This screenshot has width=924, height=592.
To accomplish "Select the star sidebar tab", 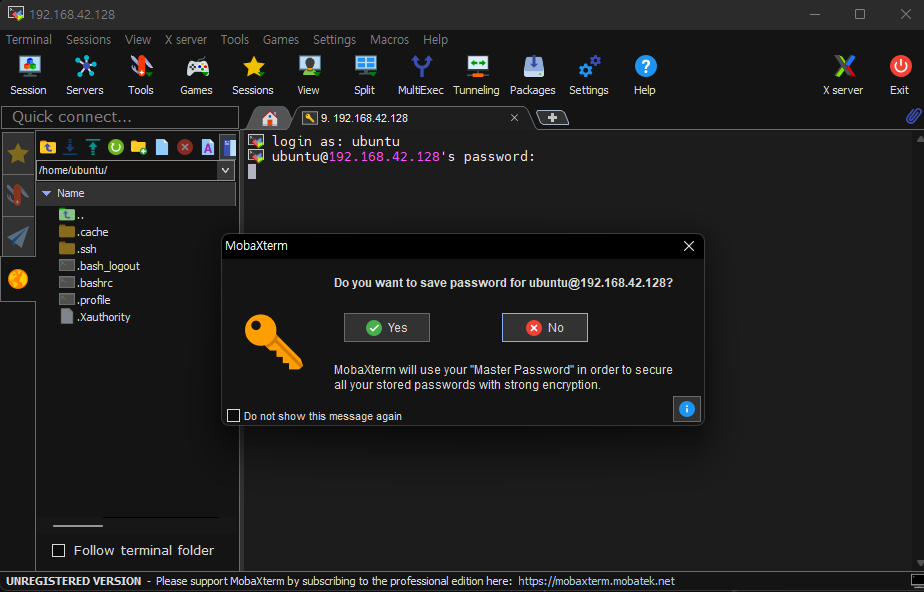I will (18, 154).
